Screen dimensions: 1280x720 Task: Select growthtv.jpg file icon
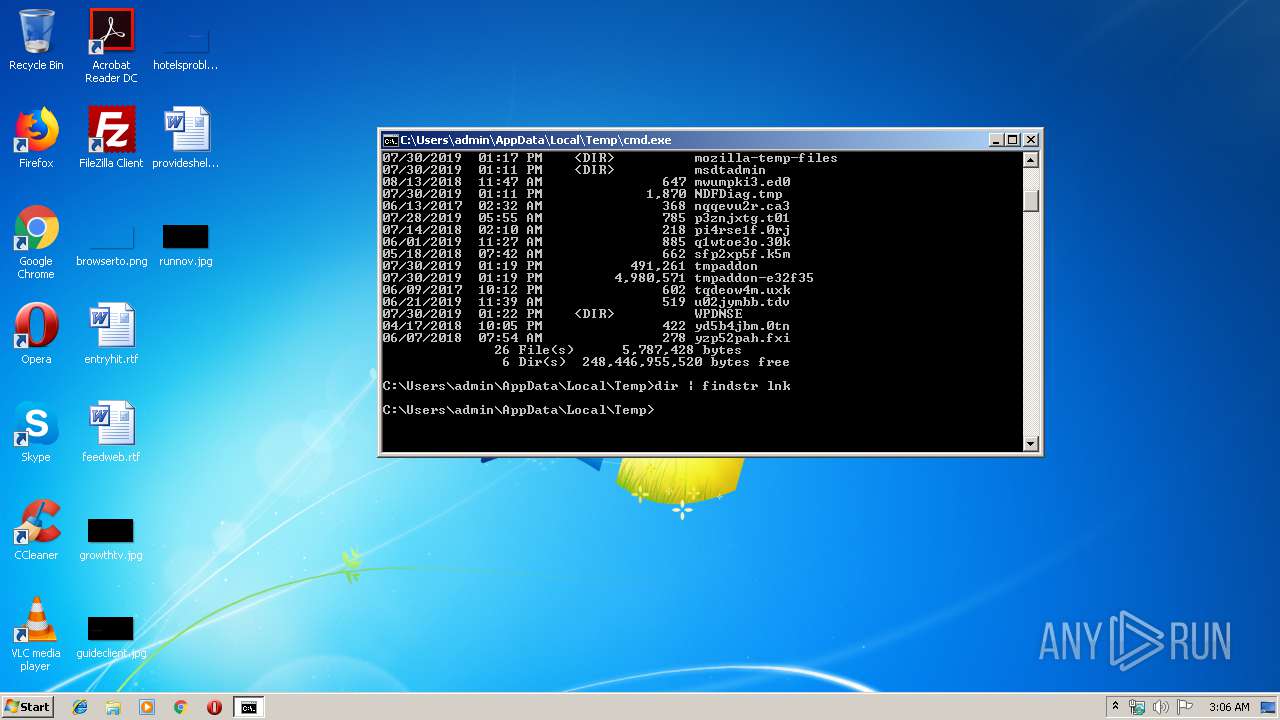pyautogui.click(x=111, y=539)
